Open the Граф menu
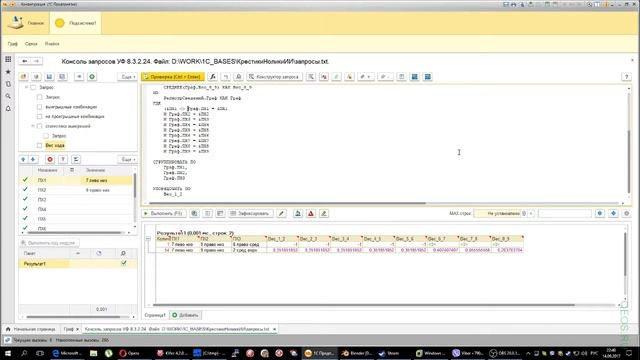The width and height of the screenshot is (640, 360). (x=13, y=44)
